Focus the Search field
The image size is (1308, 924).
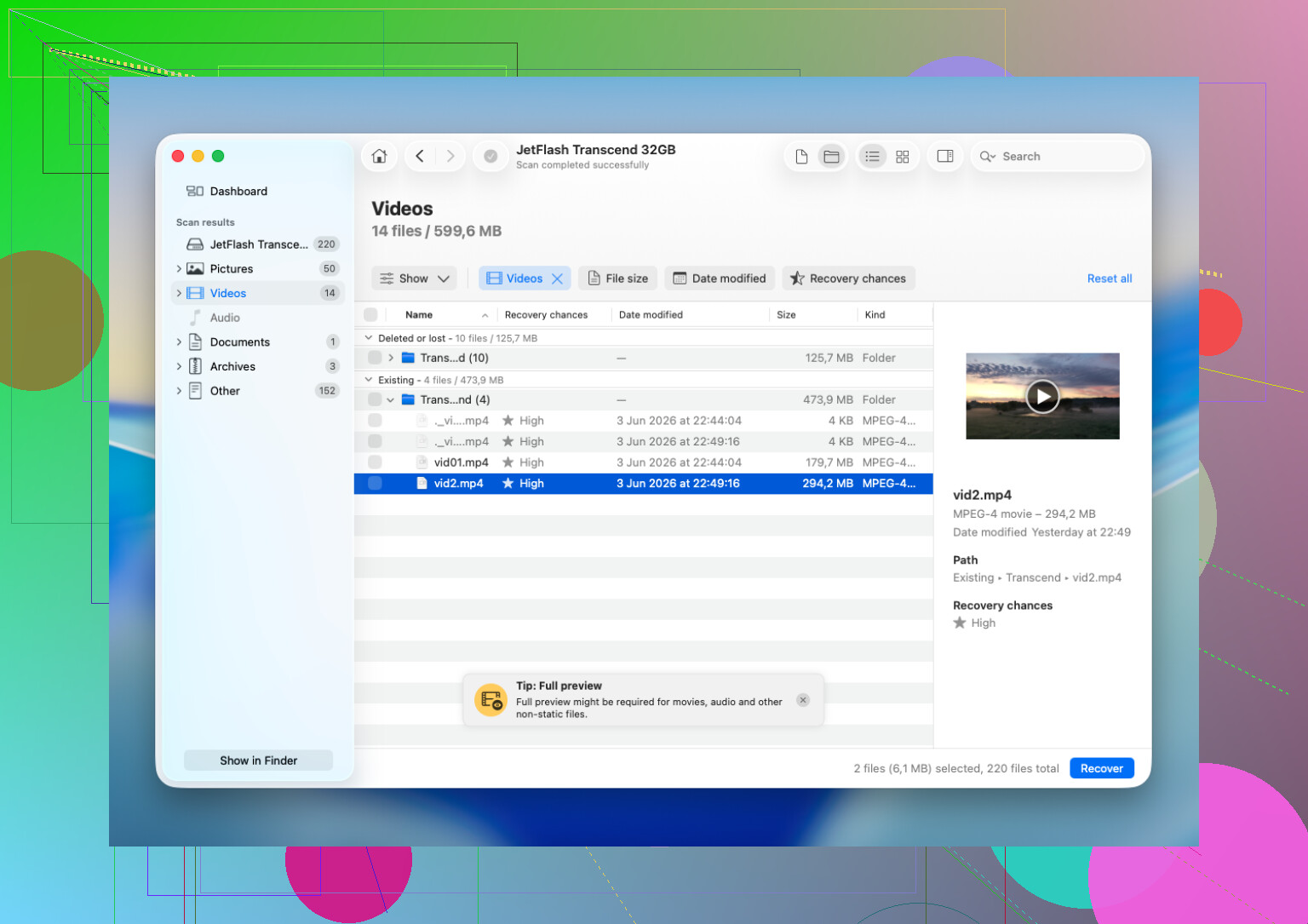1058,157
